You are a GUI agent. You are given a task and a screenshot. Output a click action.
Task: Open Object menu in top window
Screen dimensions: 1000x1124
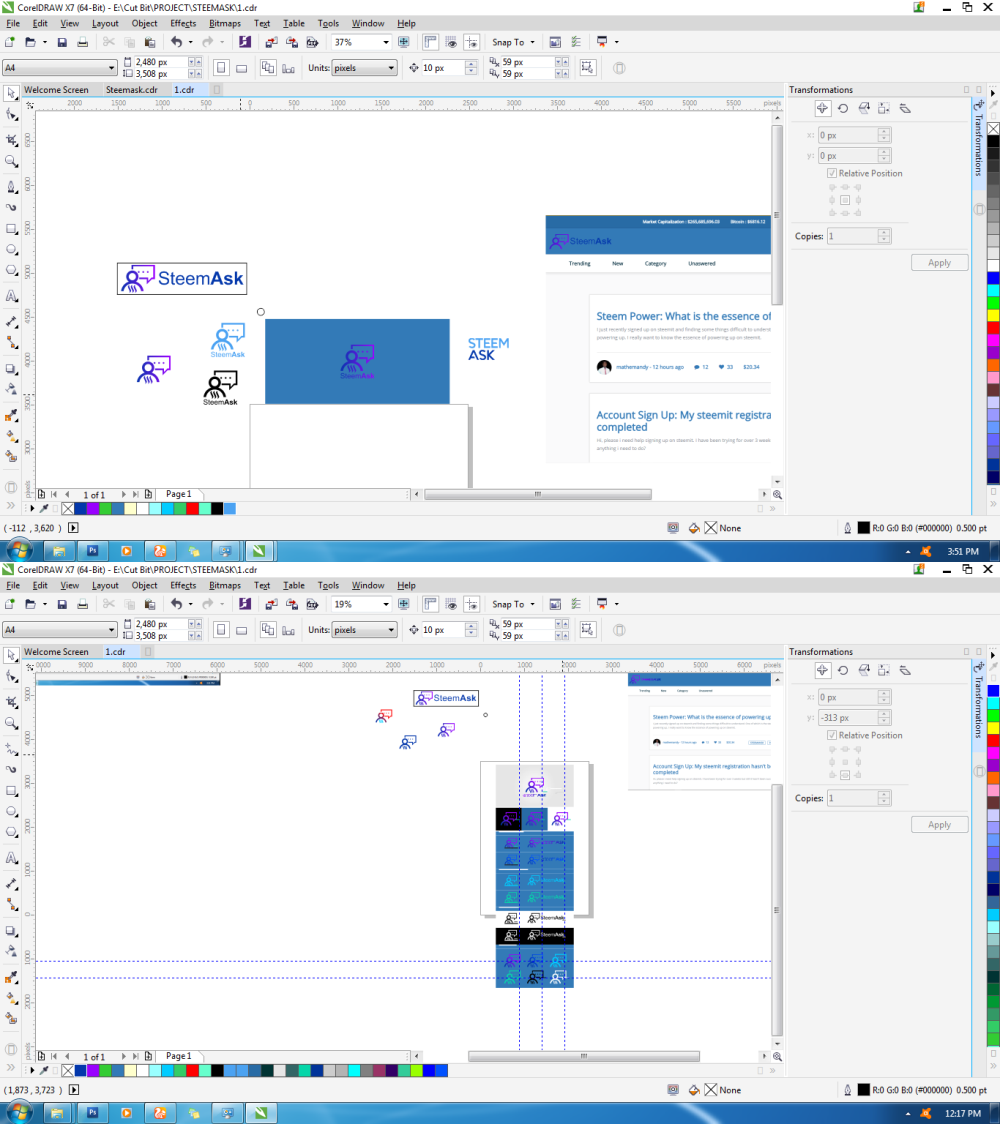[144, 23]
